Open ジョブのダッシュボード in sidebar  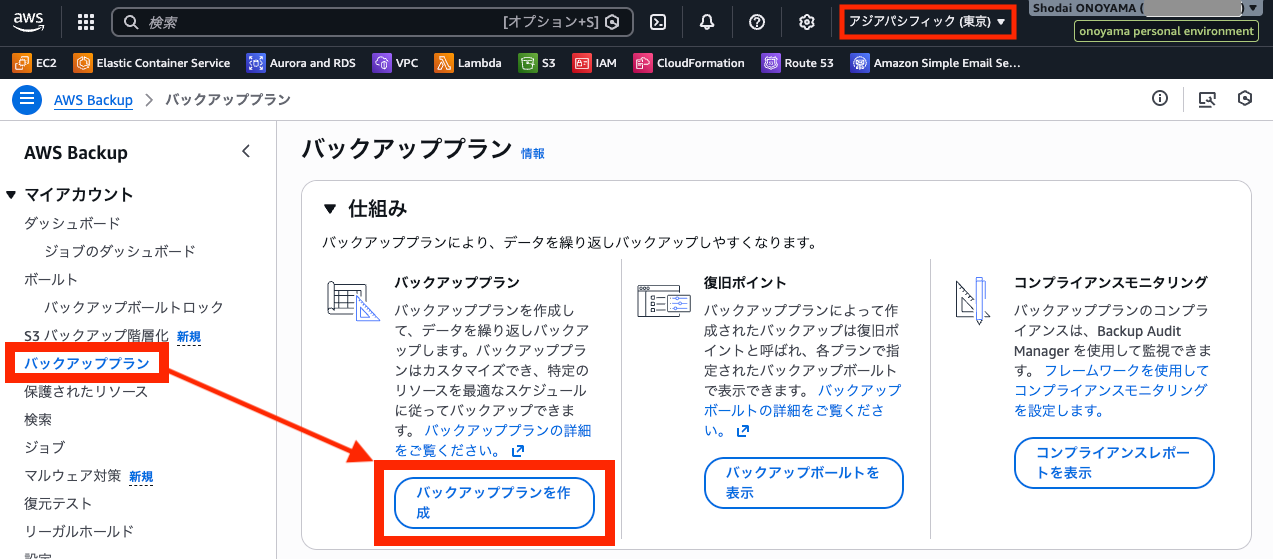[120, 251]
